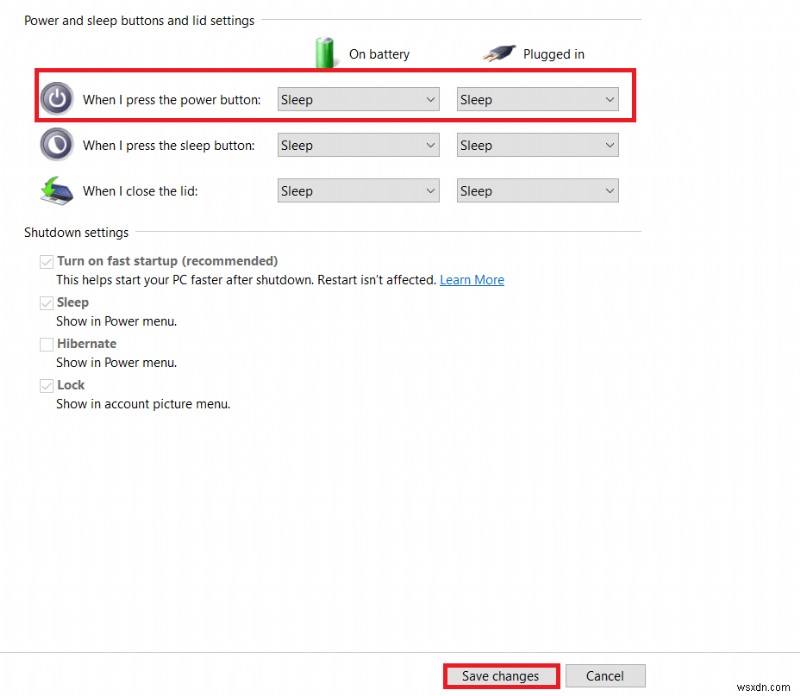Screen dimensions: 800x696
Task: Click the Shutdown settings section heading
Action: click(x=76, y=232)
